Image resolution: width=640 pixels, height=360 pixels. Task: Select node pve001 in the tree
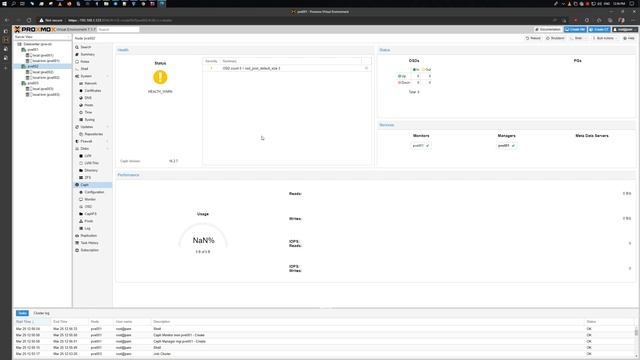(x=33, y=49)
